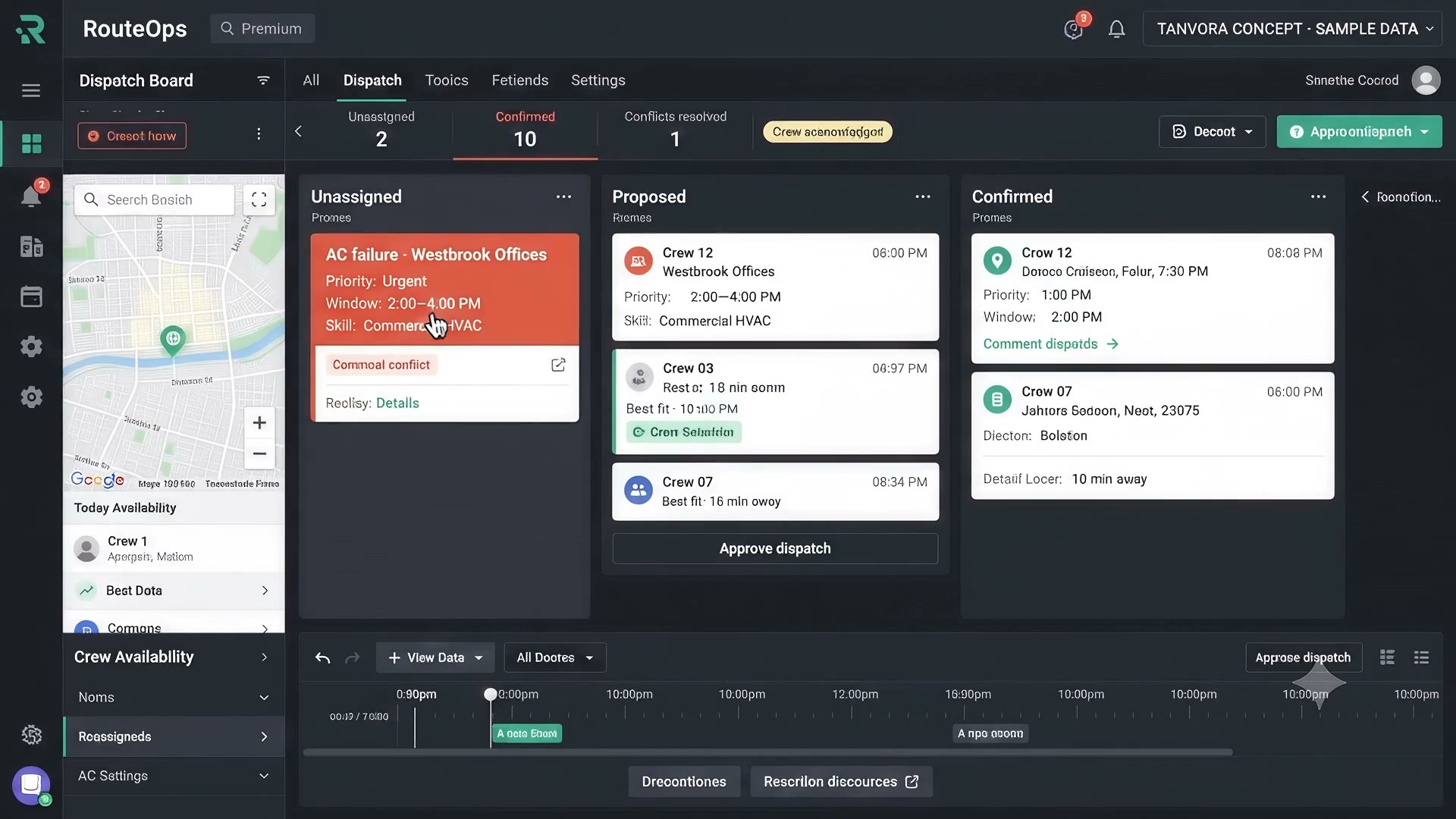Click the undo arrow in timeline toolbar

coord(322,657)
